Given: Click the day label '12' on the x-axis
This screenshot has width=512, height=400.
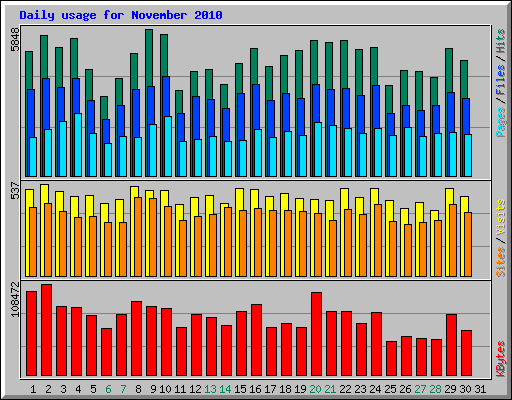Looking at the screenshot, I should [x=195, y=389].
